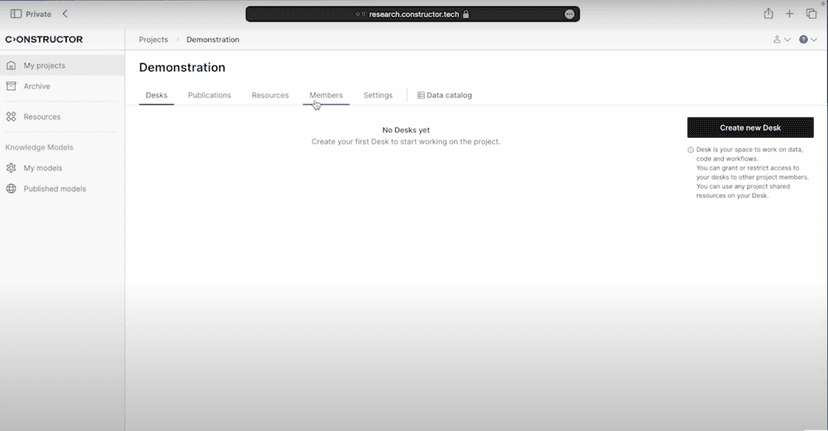Click the Published models globe icon

pyautogui.click(x=11, y=189)
